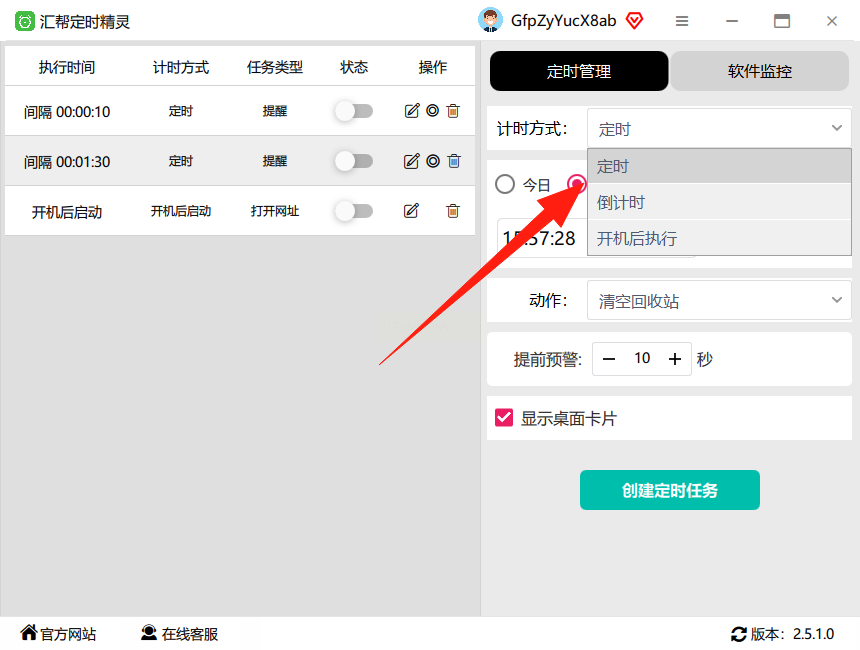Select the 今日 radio button

pyautogui.click(x=505, y=184)
